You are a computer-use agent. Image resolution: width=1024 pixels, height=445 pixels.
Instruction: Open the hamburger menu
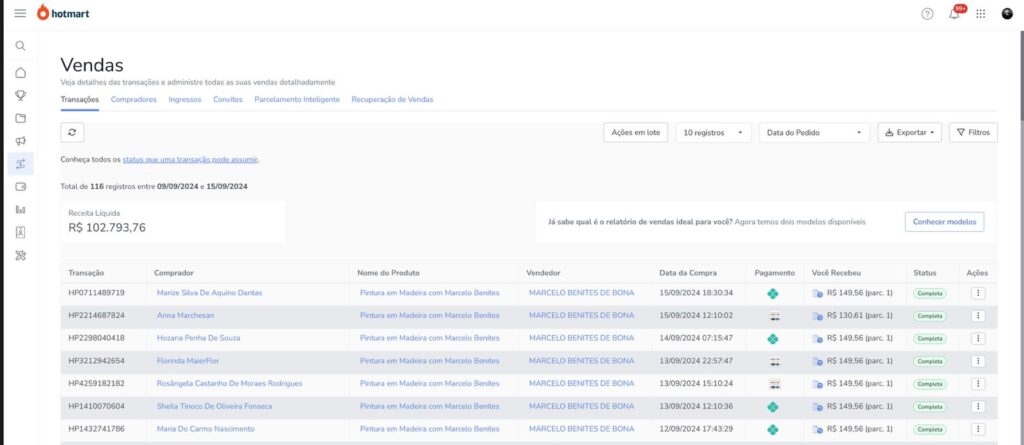tap(20, 14)
